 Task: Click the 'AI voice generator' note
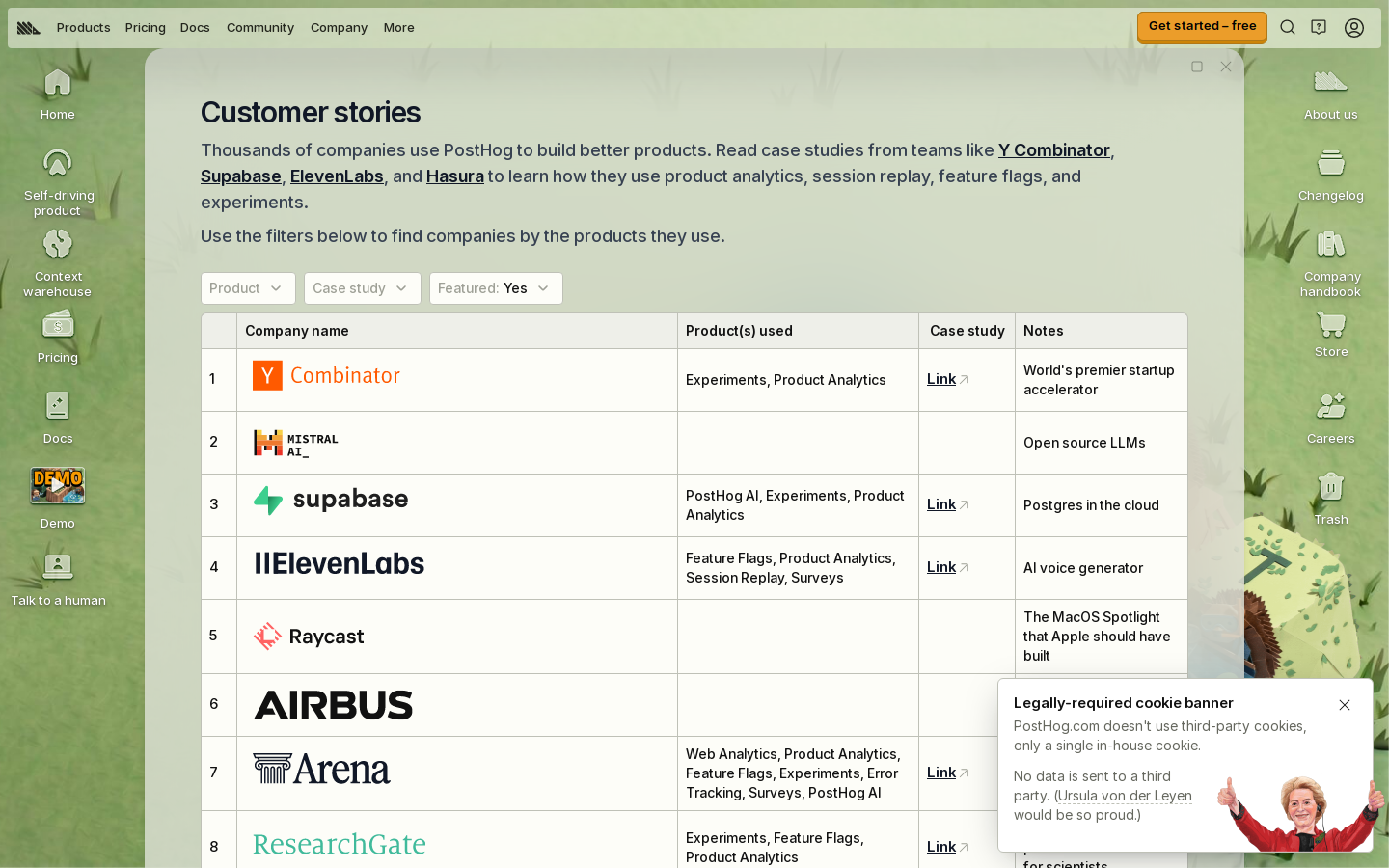pyautogui.click(x=1083, y=568)
